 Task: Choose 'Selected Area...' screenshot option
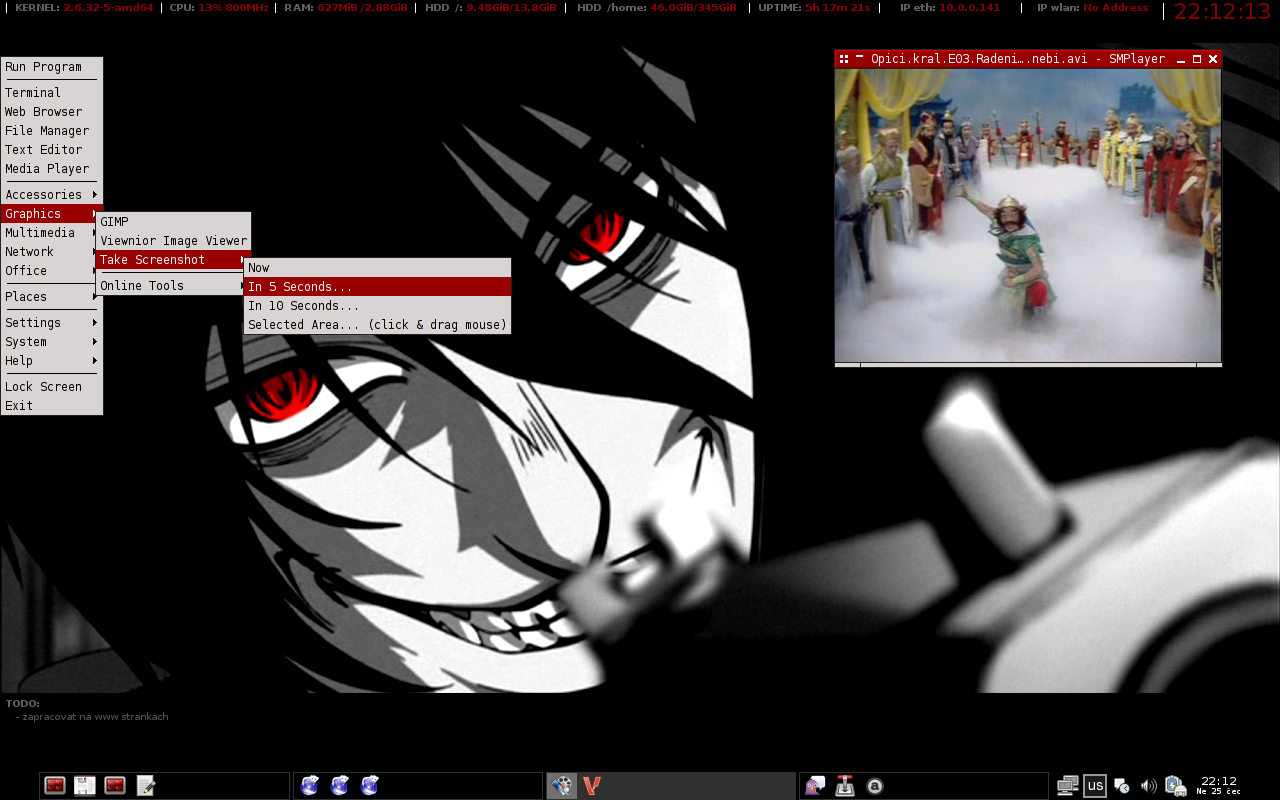tap(377, 325)
